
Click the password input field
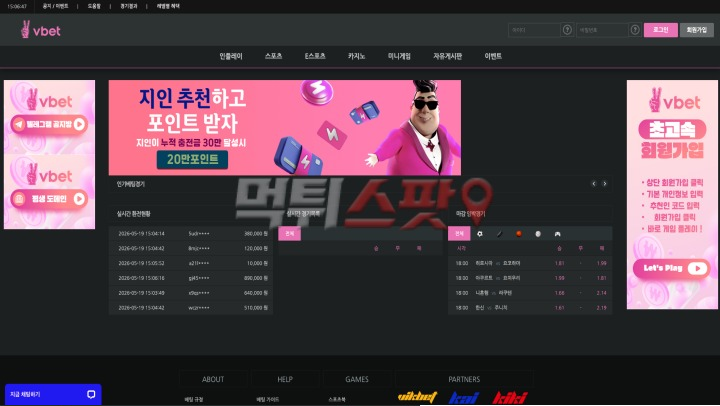[602, 30]
